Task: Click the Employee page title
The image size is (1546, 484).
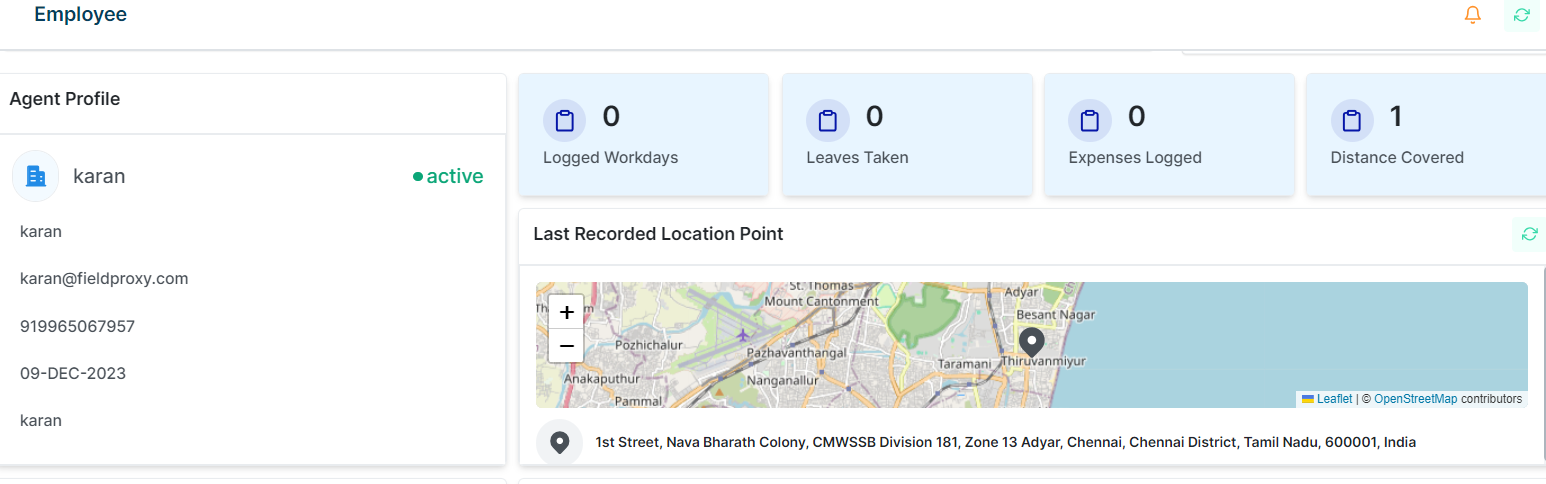Action: coord(80,15)
